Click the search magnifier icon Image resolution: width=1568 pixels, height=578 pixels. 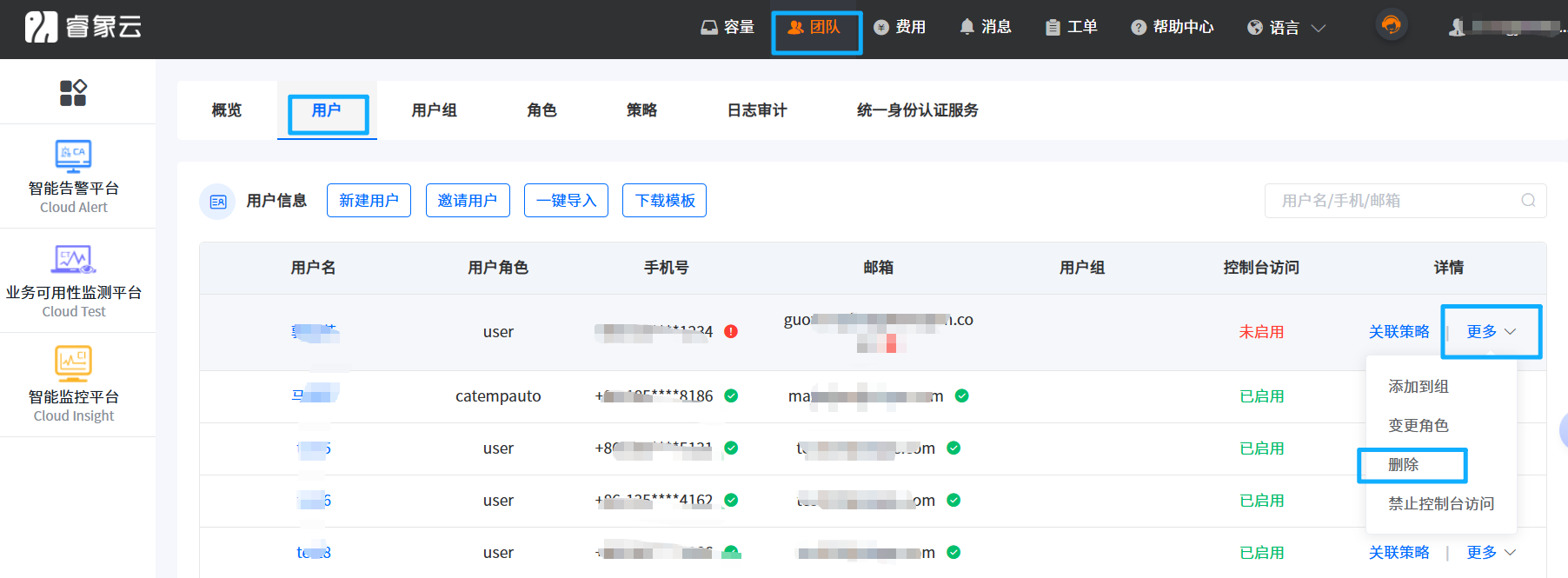click(1528, 201)
